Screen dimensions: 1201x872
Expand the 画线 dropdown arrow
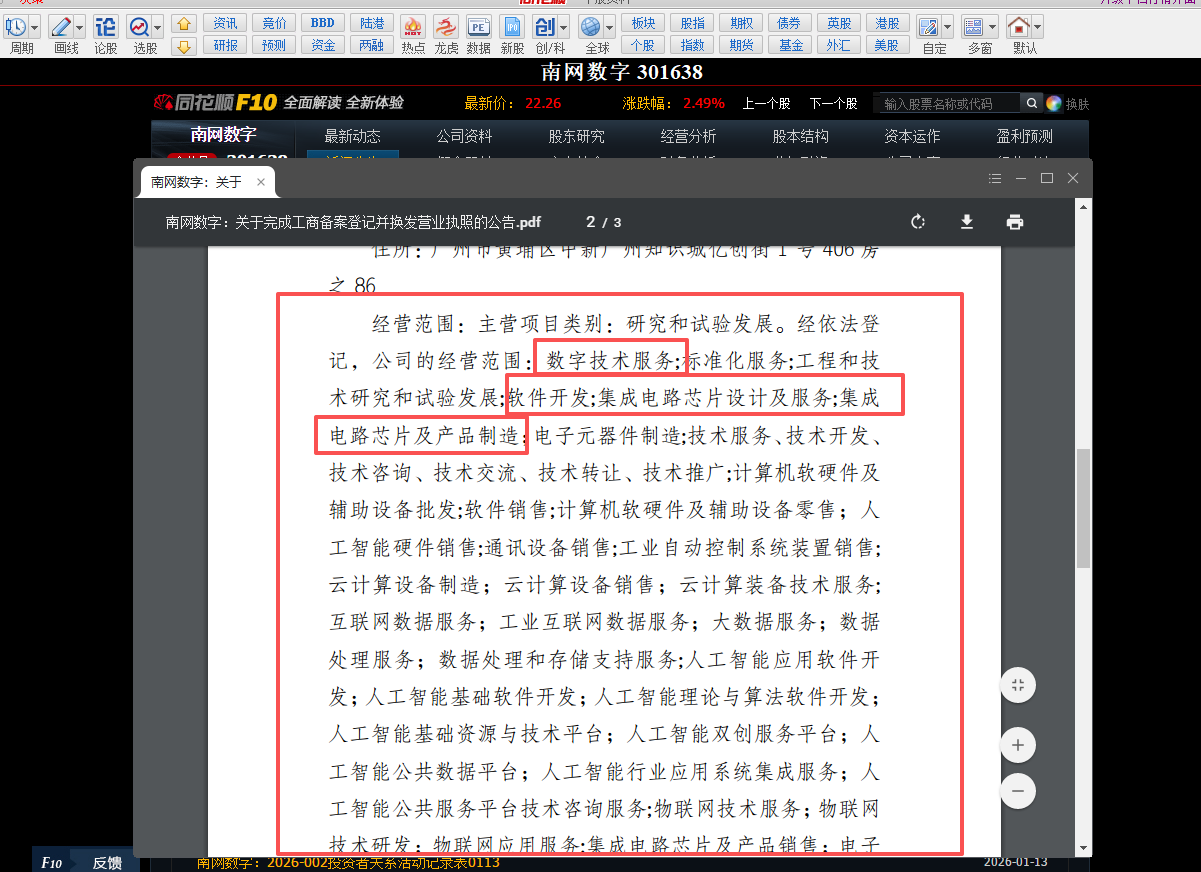80,27
